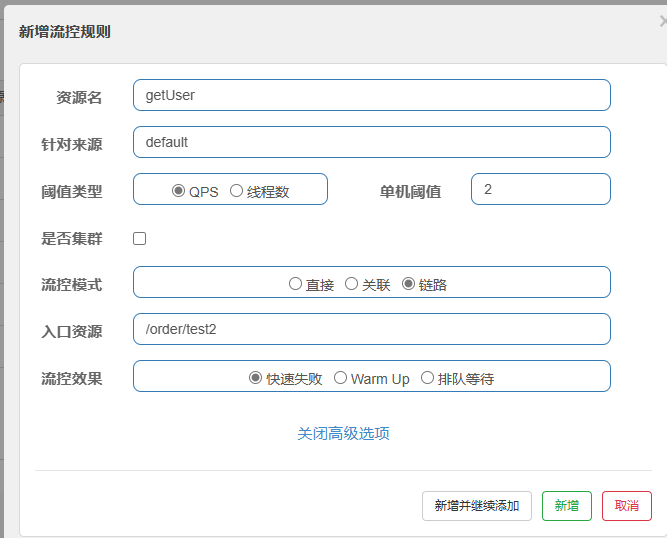This screenshot has width=667, height=538.
Task: Click the 是否集群 label text
Action: point(71,239)
